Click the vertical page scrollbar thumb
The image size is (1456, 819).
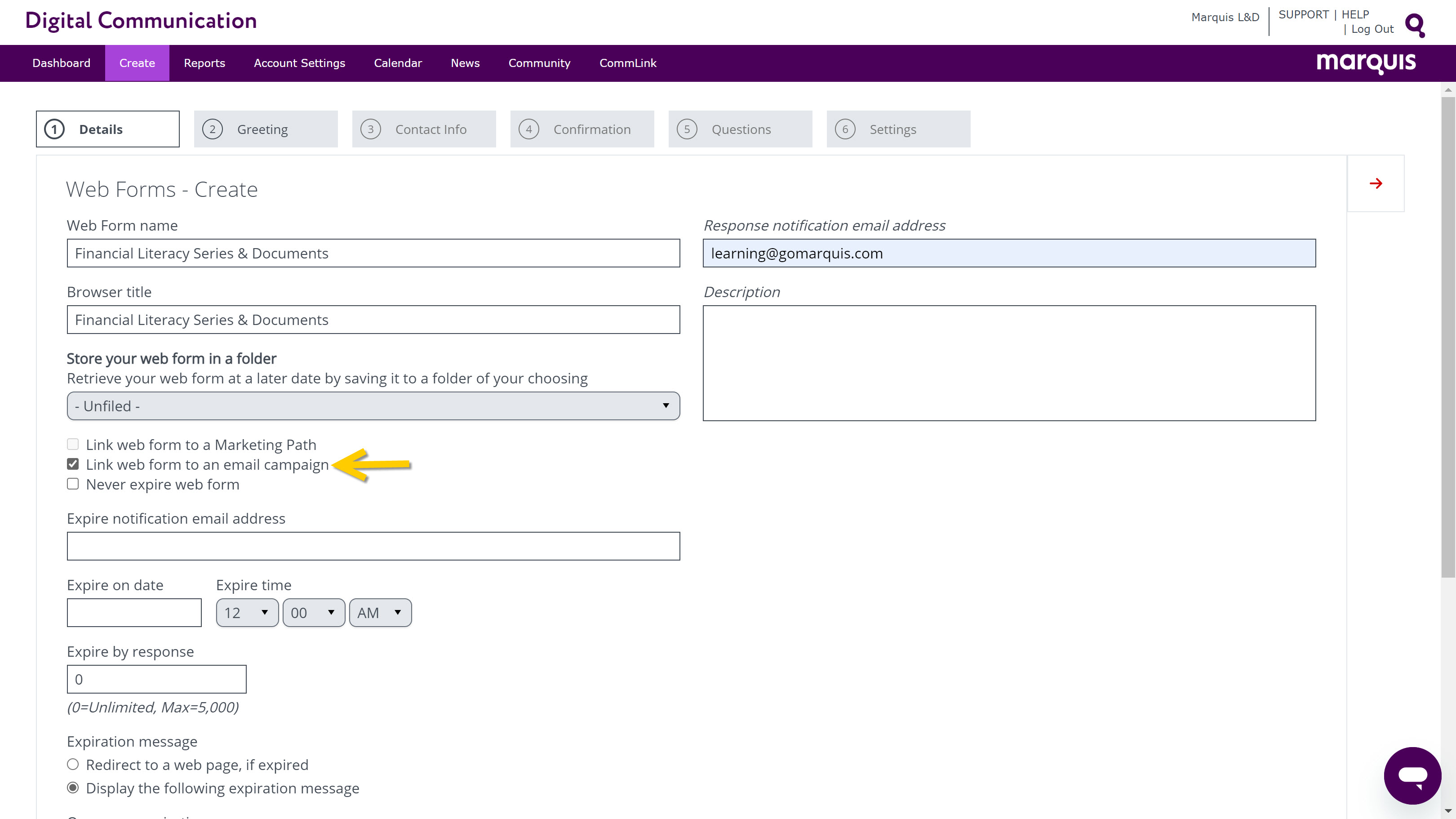point(1448,337)
